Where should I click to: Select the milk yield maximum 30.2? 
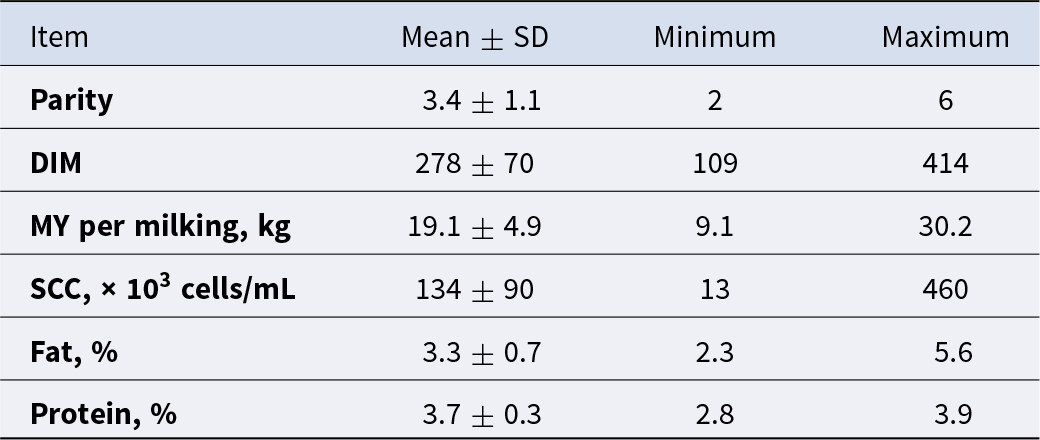pyautogui.click(x=945, y=227)
